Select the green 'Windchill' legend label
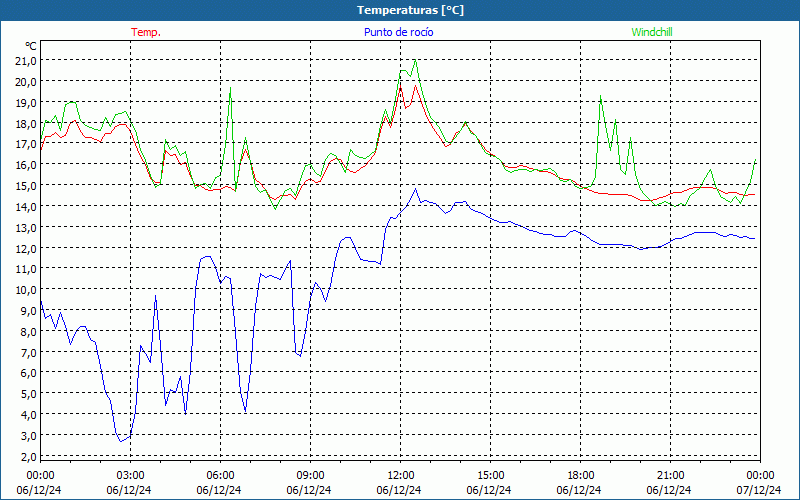The image size is (800, 500). click(652, 32)
